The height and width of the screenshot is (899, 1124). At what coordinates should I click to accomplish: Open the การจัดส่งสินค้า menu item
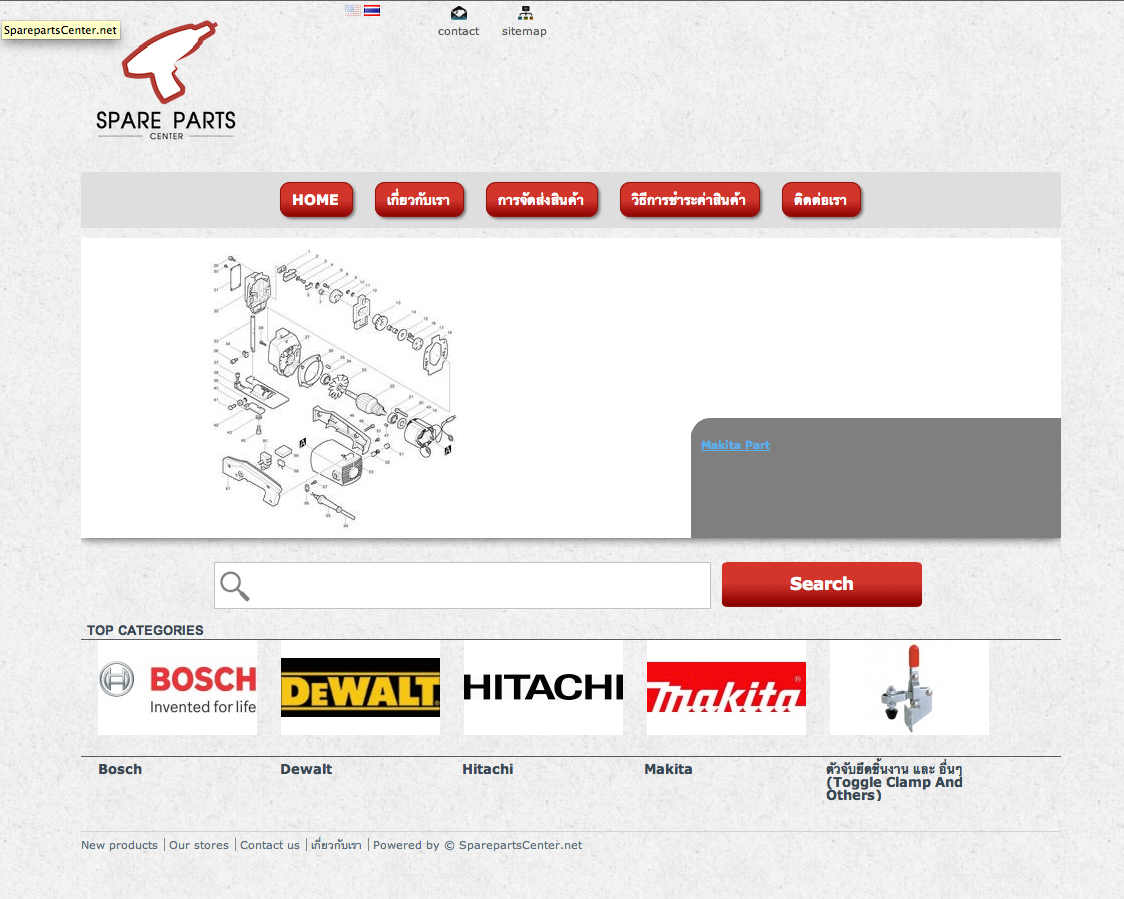tap(541, 200)
